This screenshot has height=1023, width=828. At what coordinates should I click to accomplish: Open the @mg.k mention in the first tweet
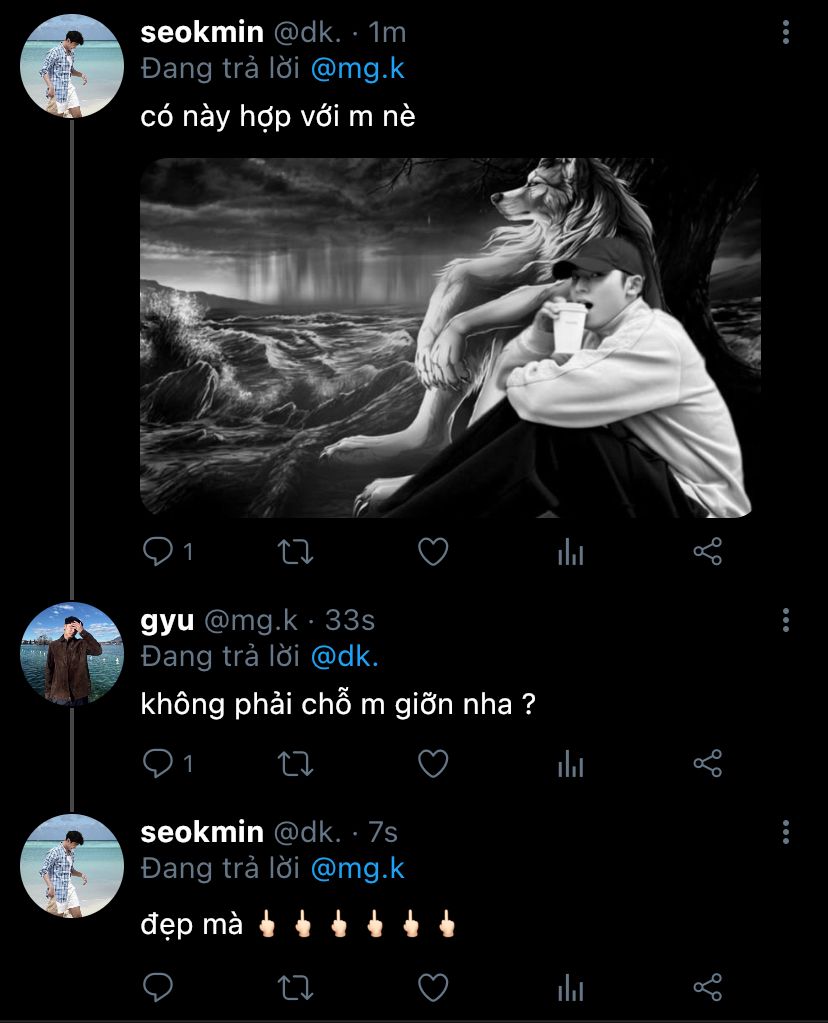(x=357, y=69)
